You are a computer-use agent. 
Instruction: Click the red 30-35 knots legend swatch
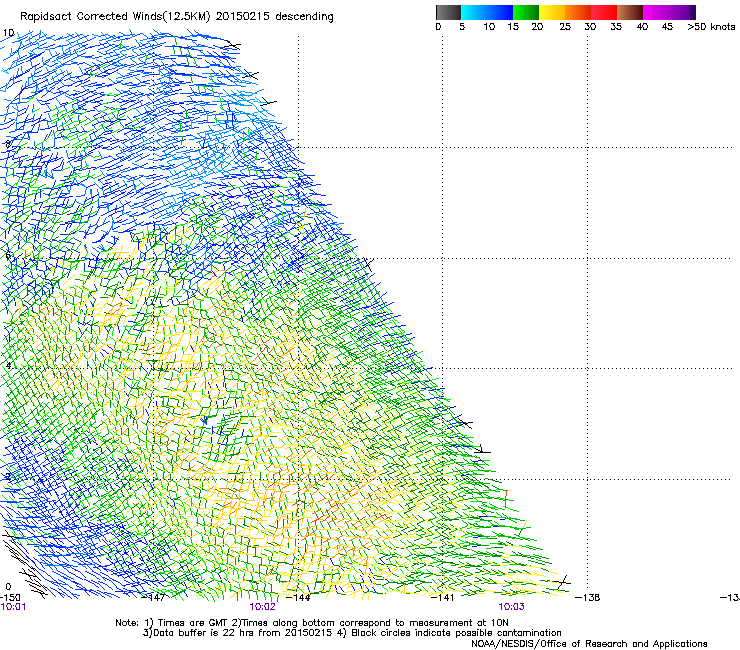(x=604, y=12)
